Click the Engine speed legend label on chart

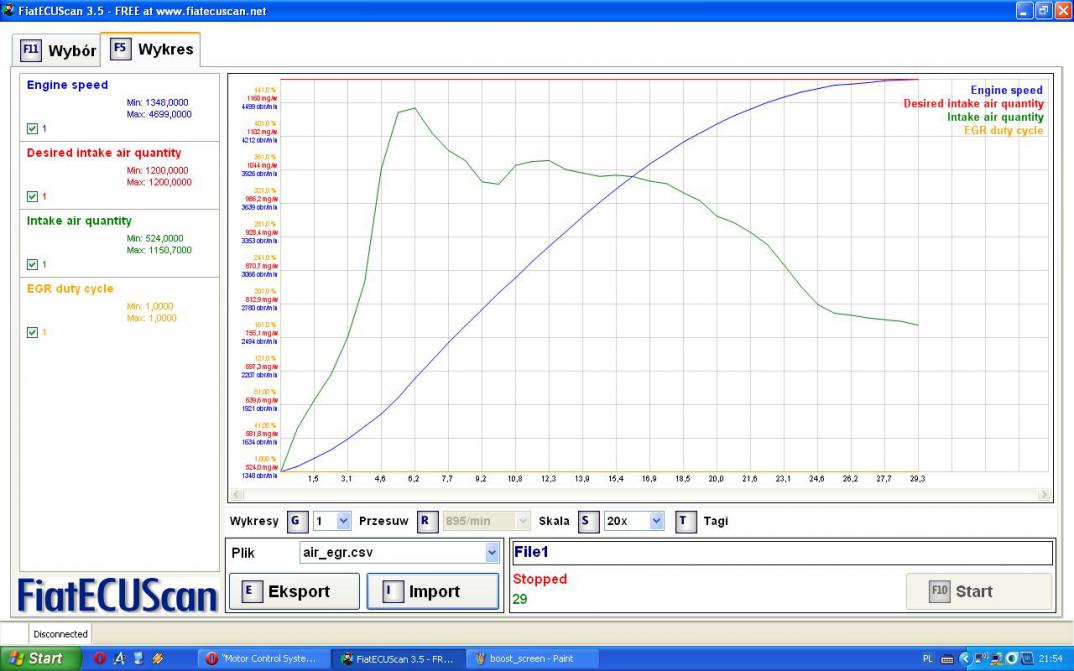pos(1006,90)
